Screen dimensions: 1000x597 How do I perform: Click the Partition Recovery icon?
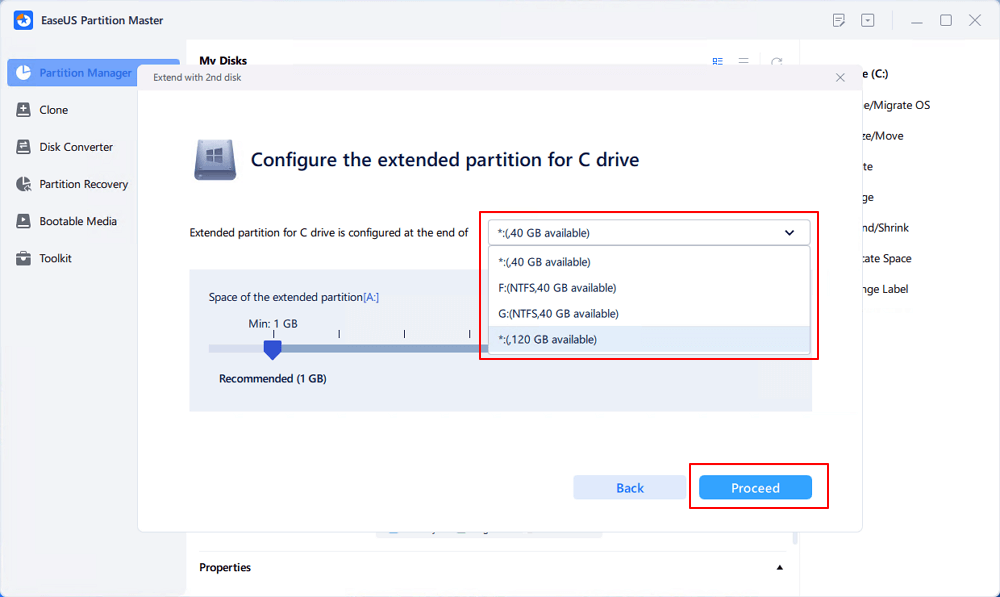click(23, 184)
